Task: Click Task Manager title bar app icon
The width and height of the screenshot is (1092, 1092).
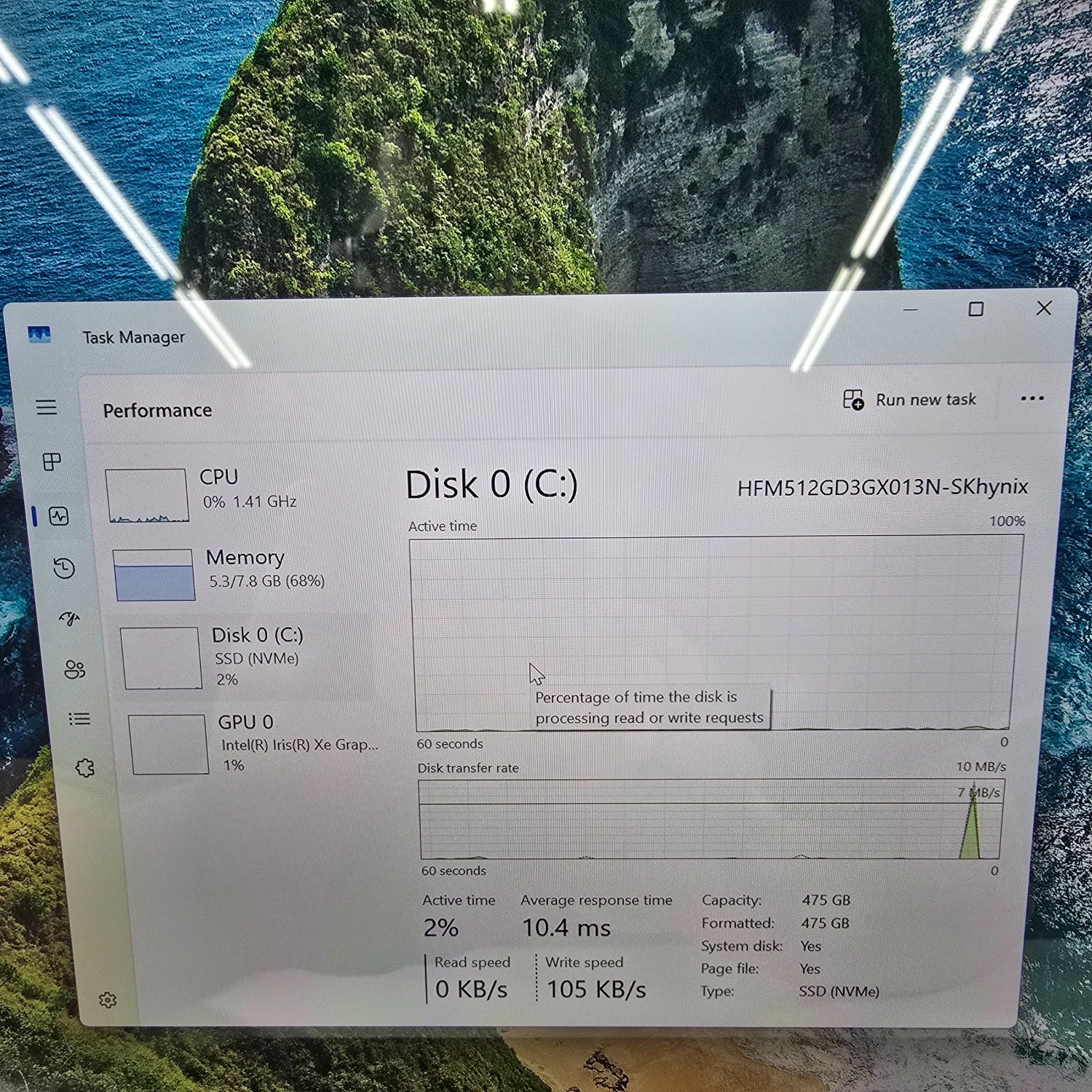Action: pyautogui.click(x=39, y=334)
